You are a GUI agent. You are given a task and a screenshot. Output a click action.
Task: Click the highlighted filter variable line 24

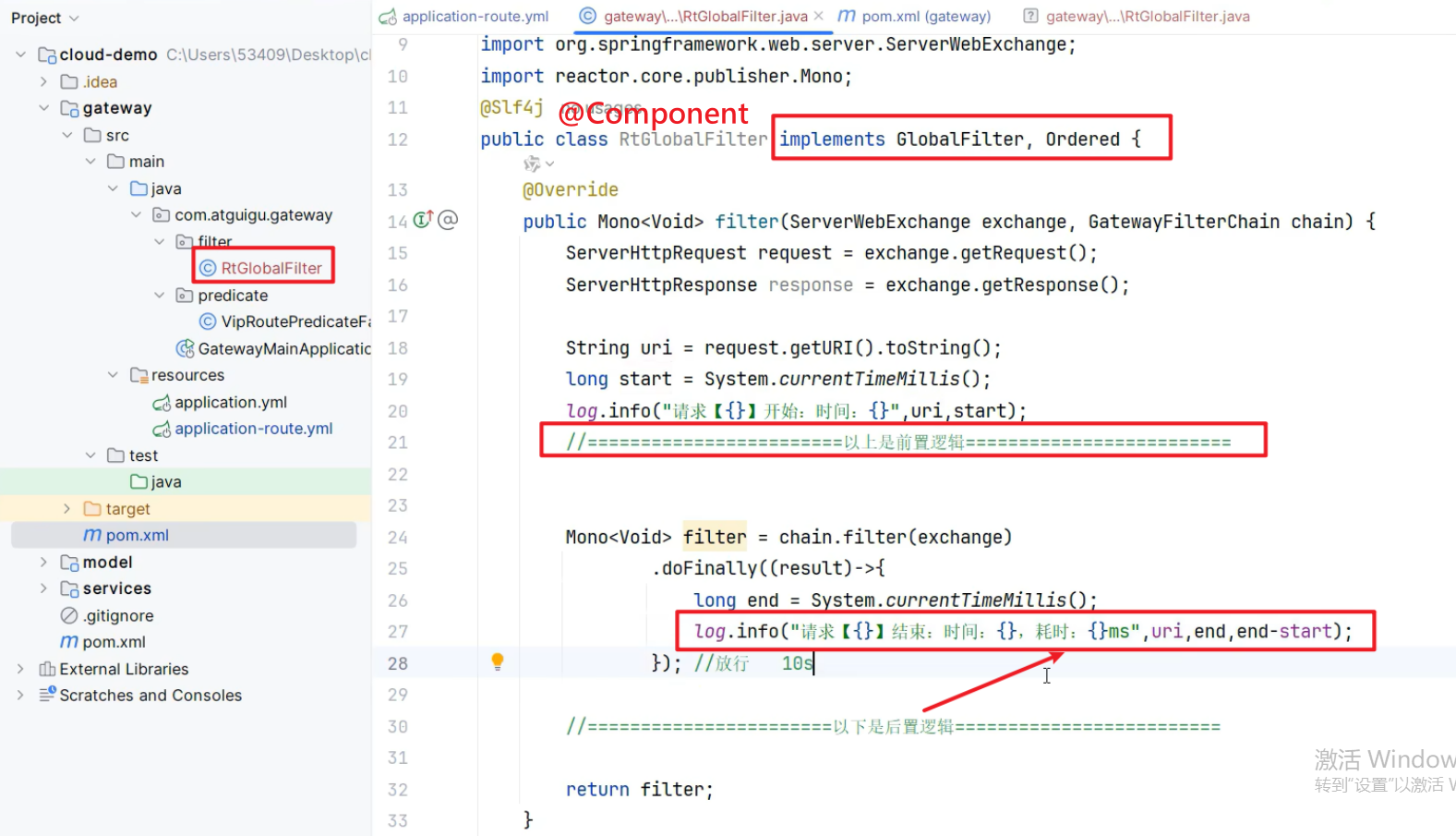[x=715, y=537]
